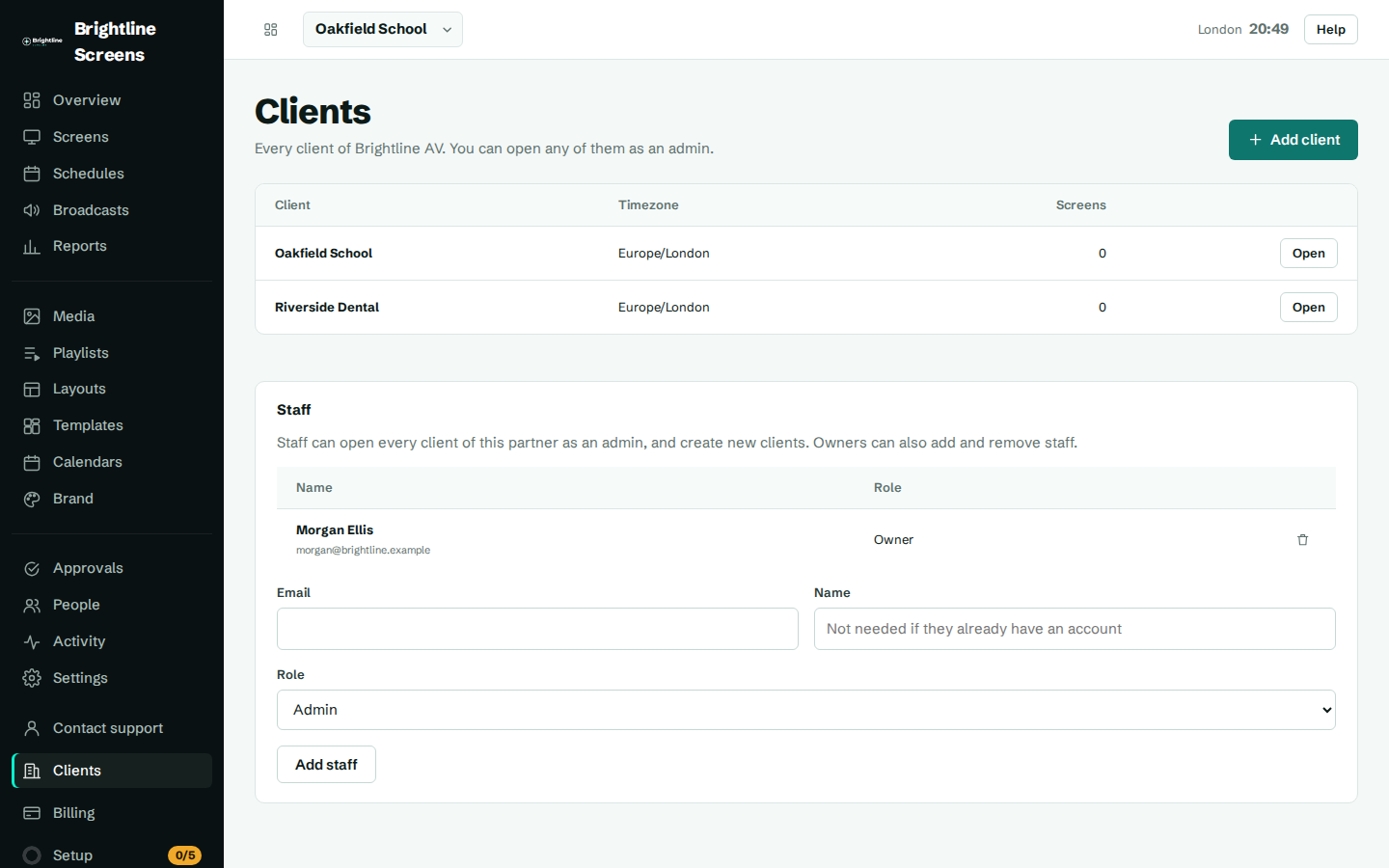
Task: Click the Playlists icon in sidebar
Action: click(x=32, y=353)
